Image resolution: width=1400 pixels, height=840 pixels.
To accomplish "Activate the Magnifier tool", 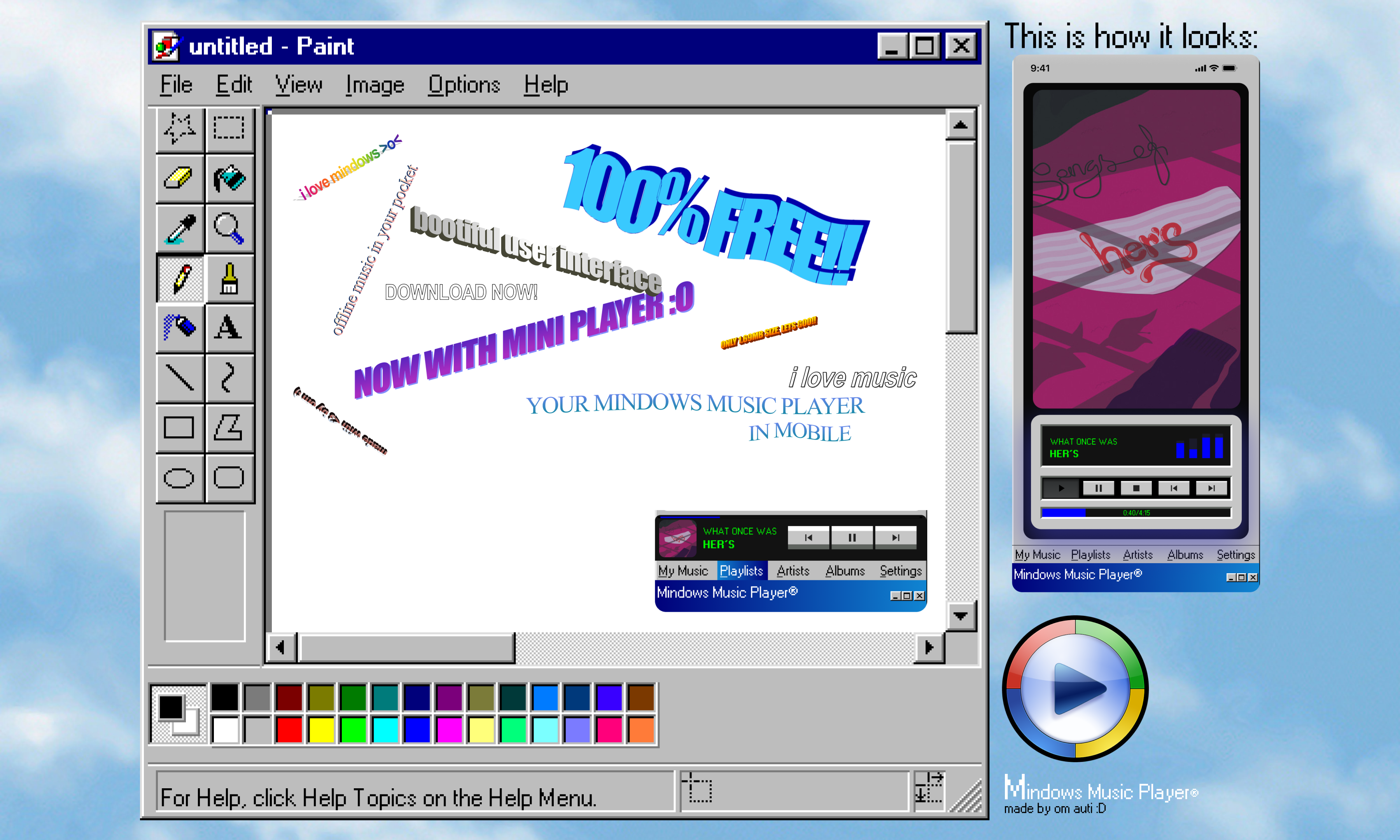I will 229,229.
